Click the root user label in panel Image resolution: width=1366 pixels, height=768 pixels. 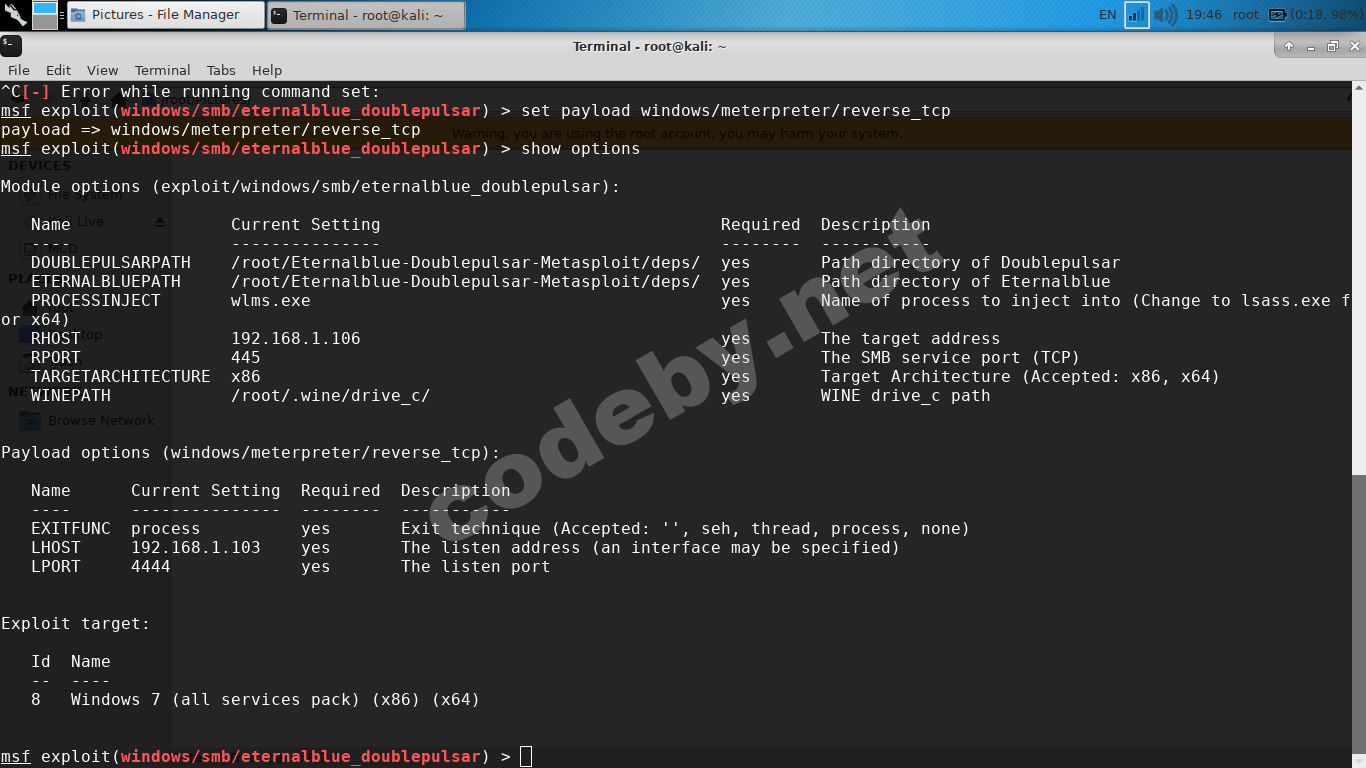1246,15
